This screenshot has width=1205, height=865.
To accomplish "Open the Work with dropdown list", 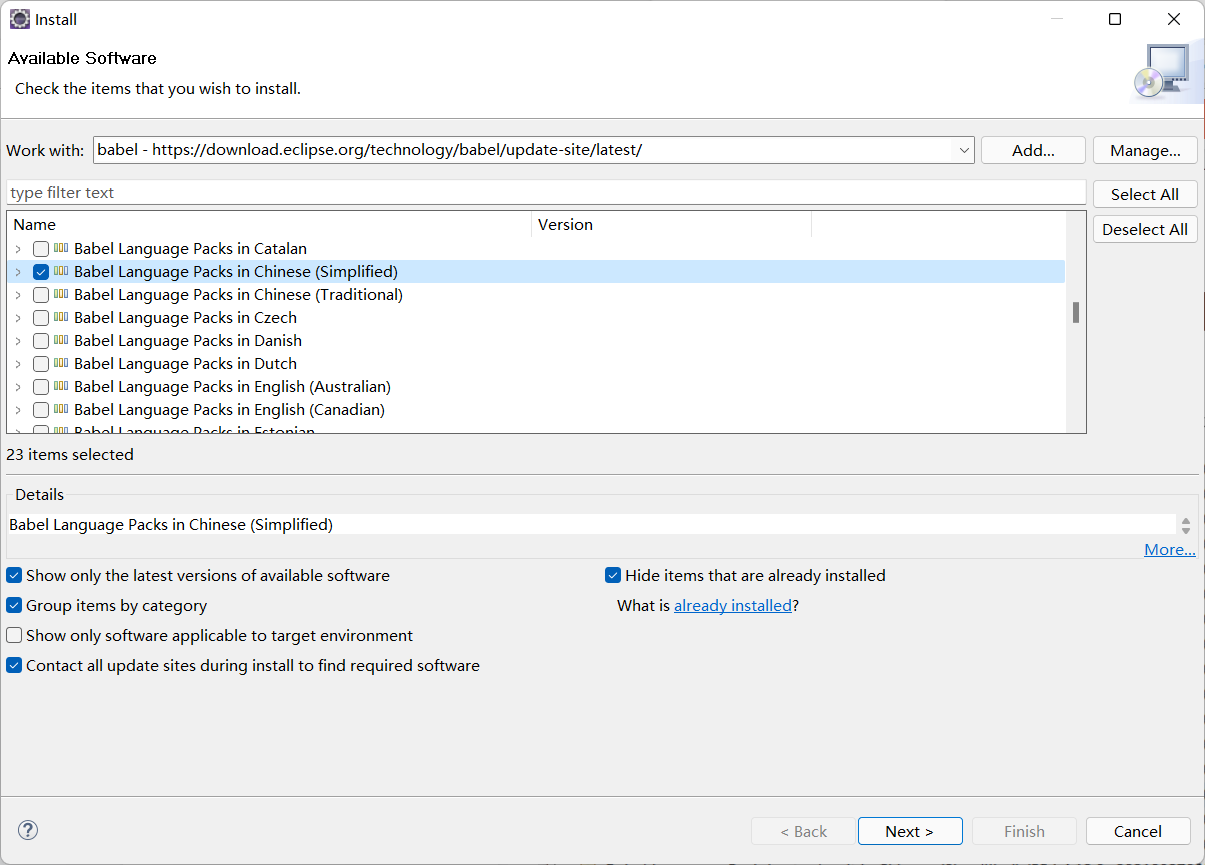I will [x=964, y=150].
